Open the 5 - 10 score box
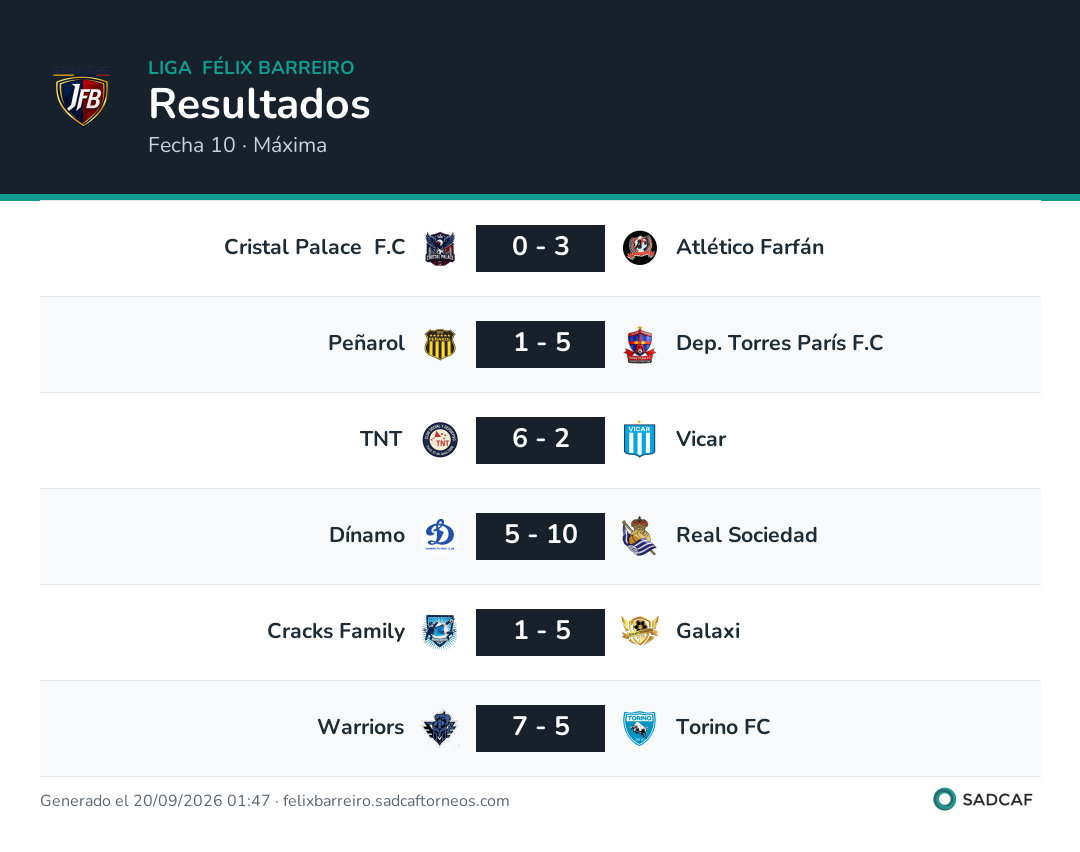Viewport: 1080px width, 852px height. click(541, 536)
